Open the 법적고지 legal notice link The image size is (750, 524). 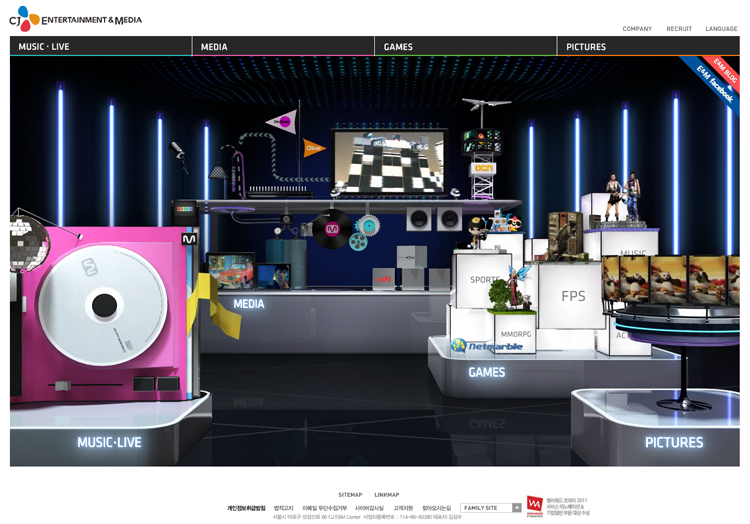284,508
